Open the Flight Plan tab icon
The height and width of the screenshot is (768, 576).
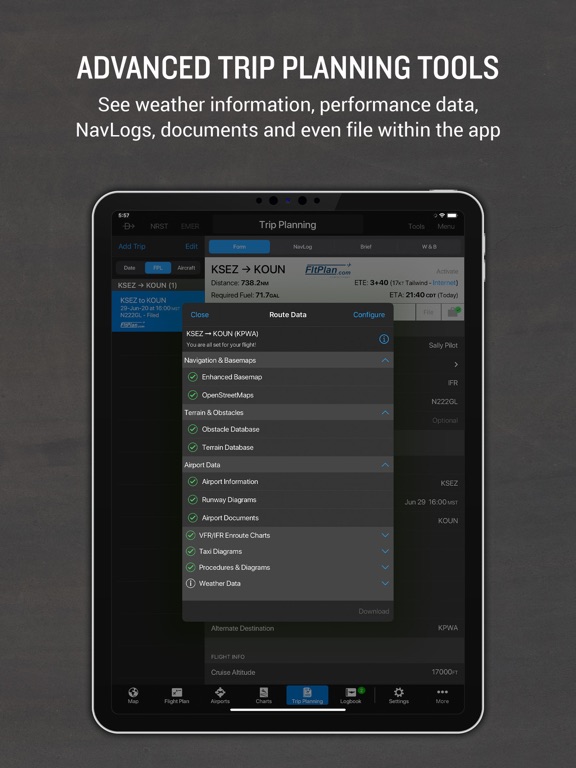176,695
